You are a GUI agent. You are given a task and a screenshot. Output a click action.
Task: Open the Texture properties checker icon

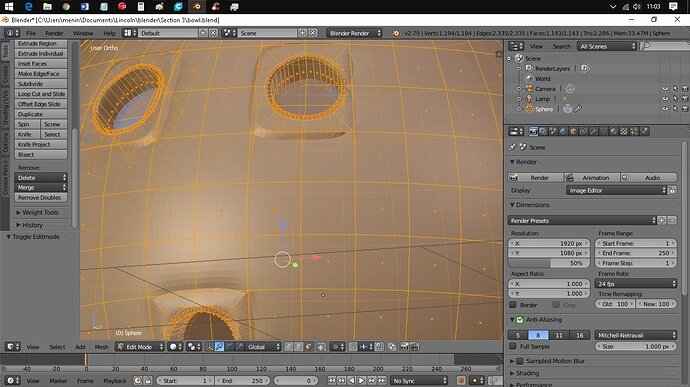pos(624,131)
